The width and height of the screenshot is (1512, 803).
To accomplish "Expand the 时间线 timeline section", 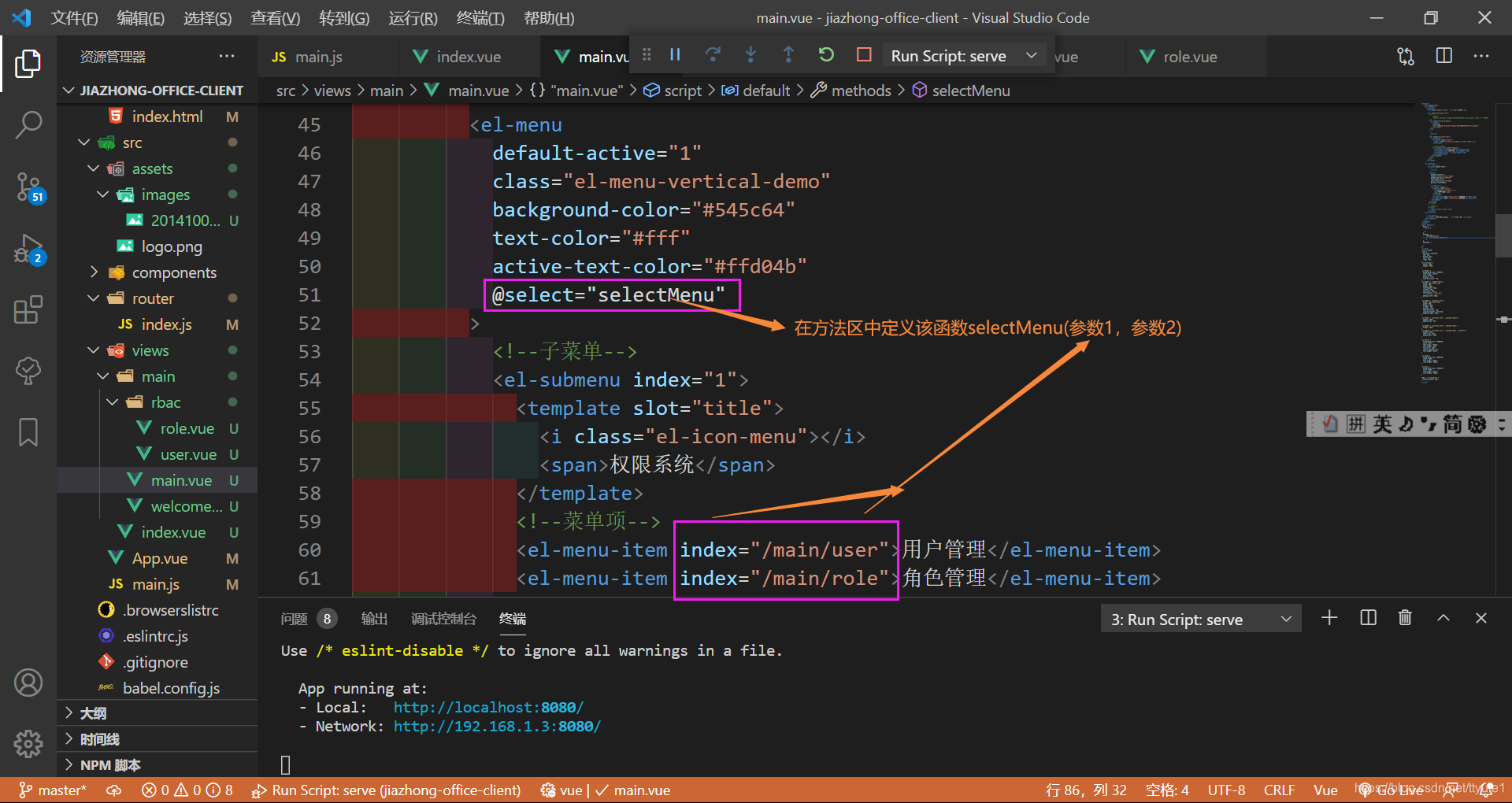I will 99,739.
